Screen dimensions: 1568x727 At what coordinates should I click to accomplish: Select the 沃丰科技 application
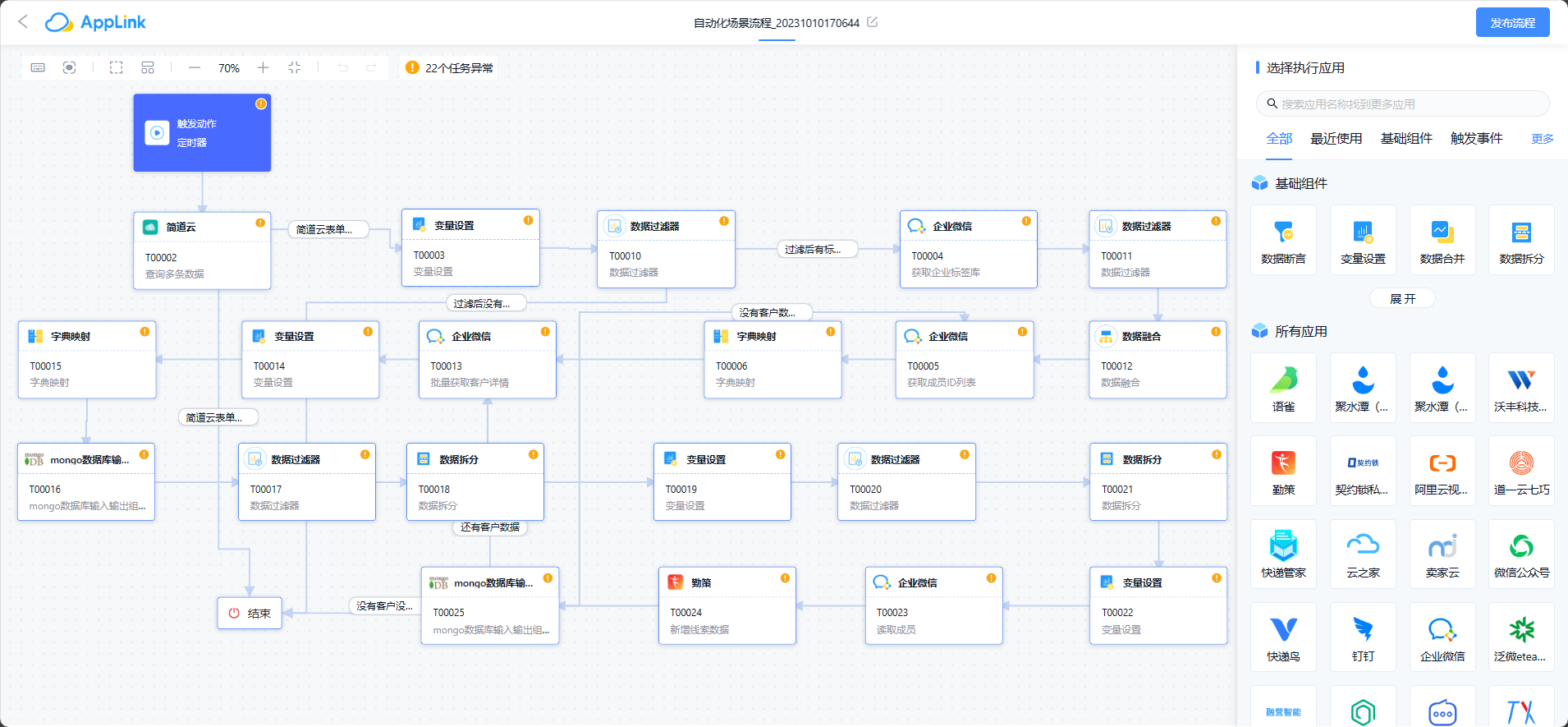point(1521,388)
